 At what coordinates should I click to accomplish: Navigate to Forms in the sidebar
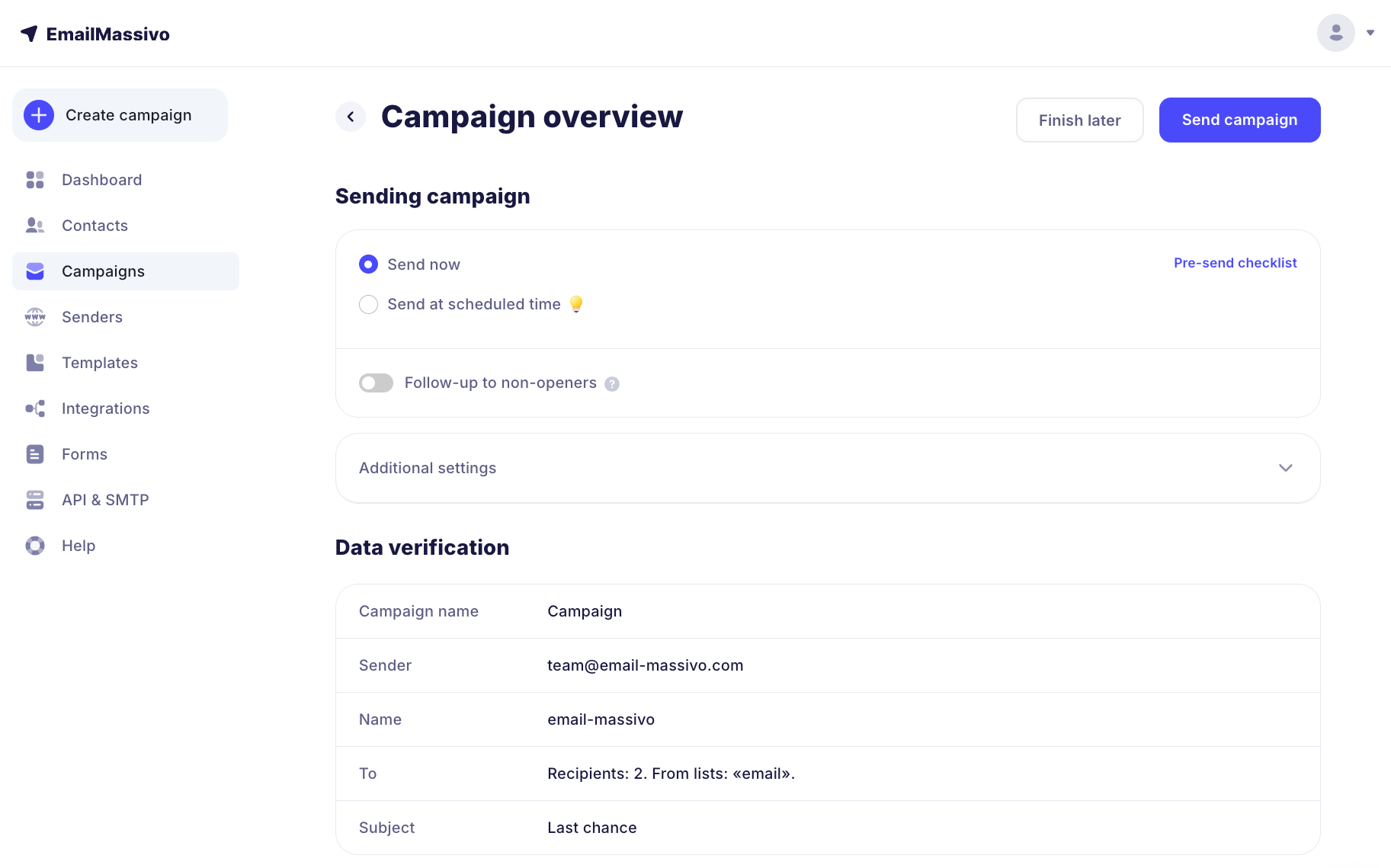(x=85, y=454)
